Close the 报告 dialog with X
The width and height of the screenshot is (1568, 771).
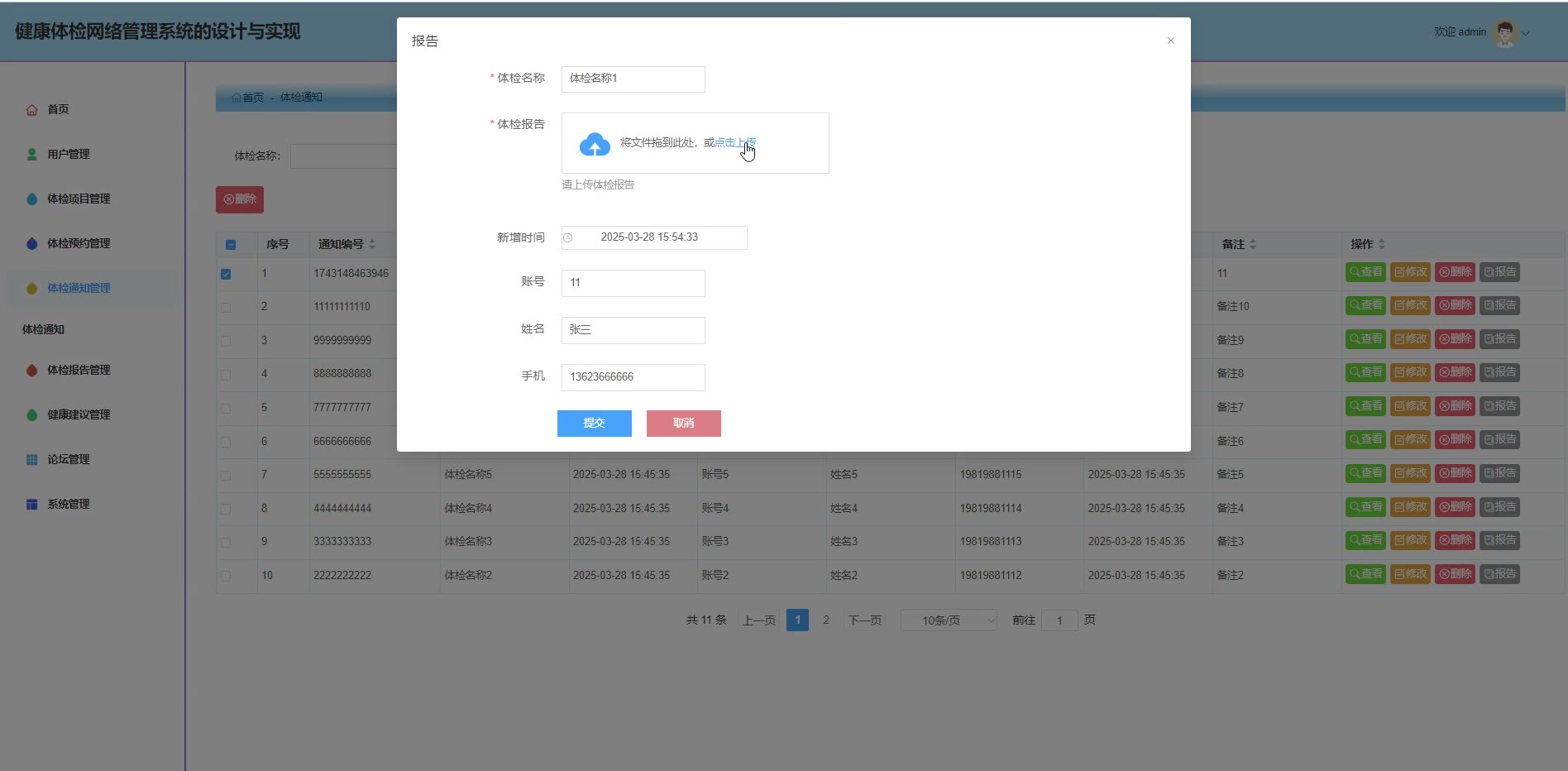pos(1170,41)
